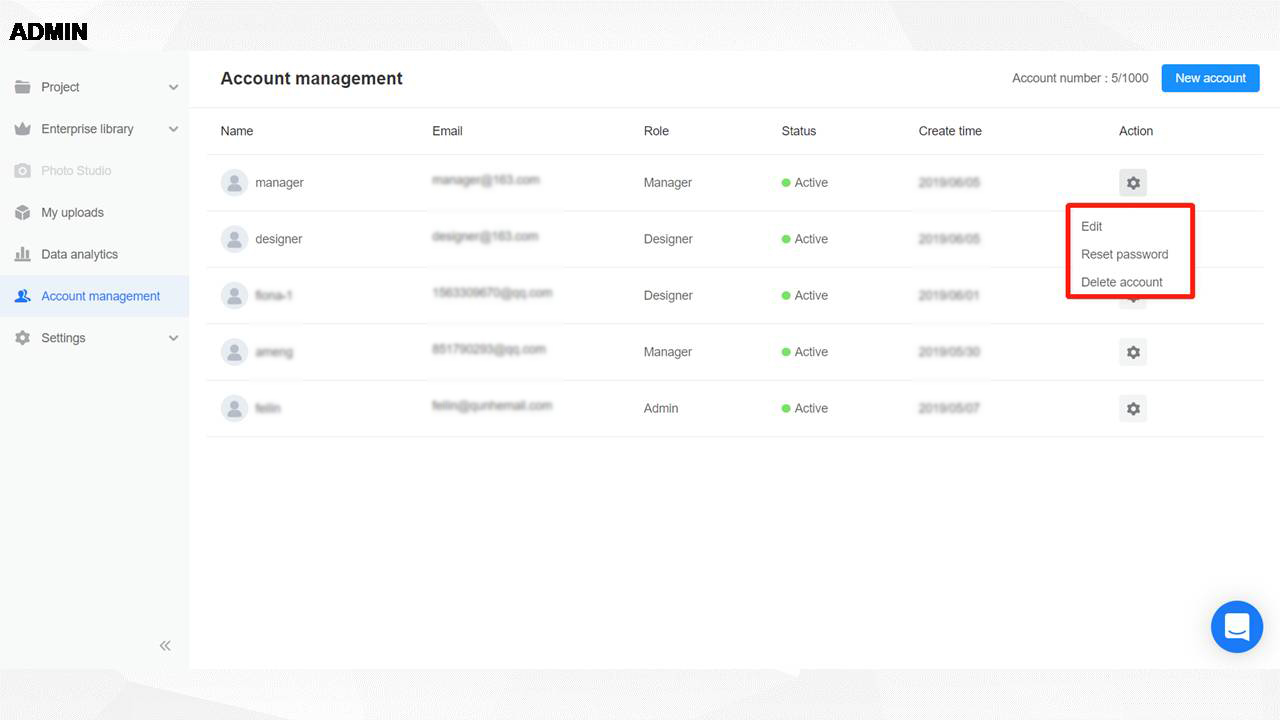
Task: Click the manager's avatar icon
Action: pos(234,183)
